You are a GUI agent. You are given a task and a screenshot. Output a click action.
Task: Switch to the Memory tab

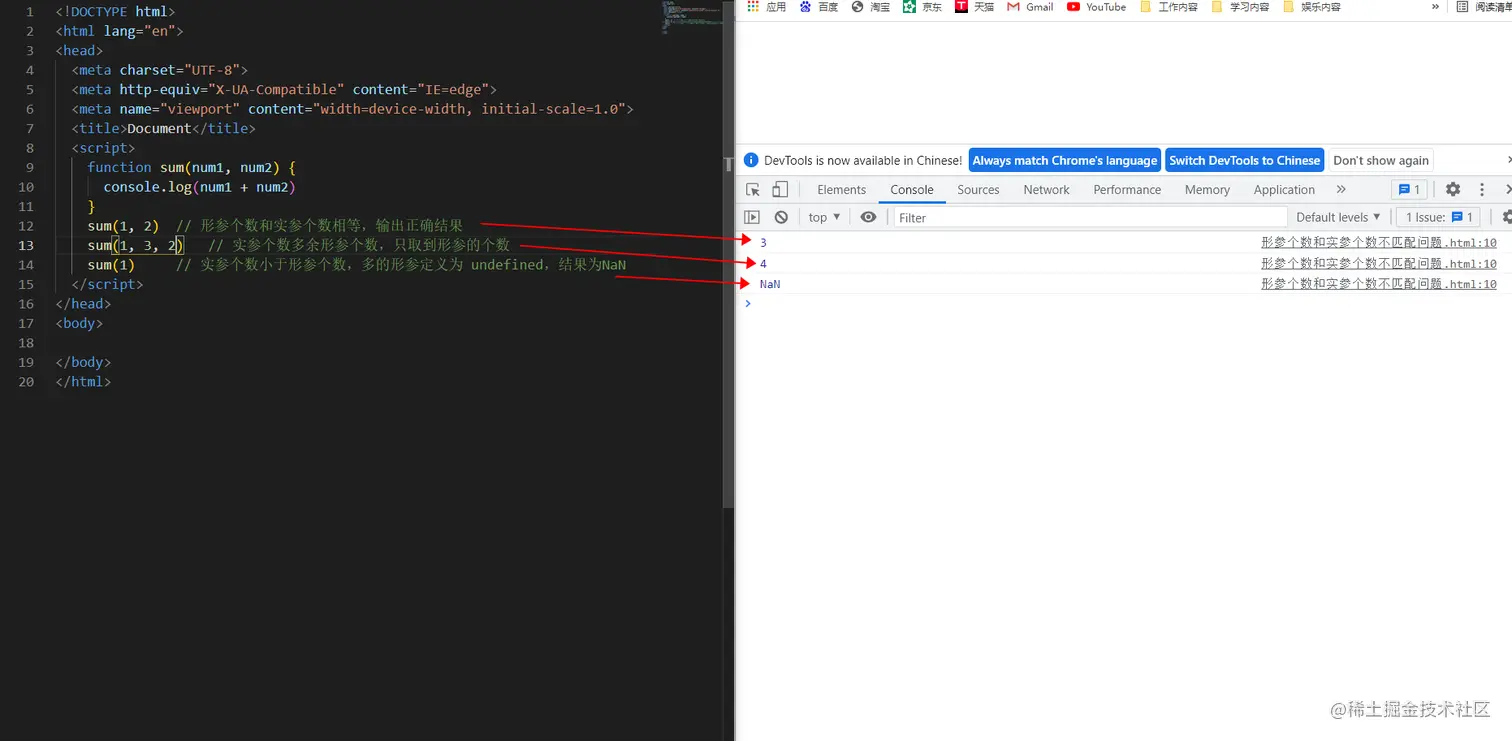point(1207,190)
